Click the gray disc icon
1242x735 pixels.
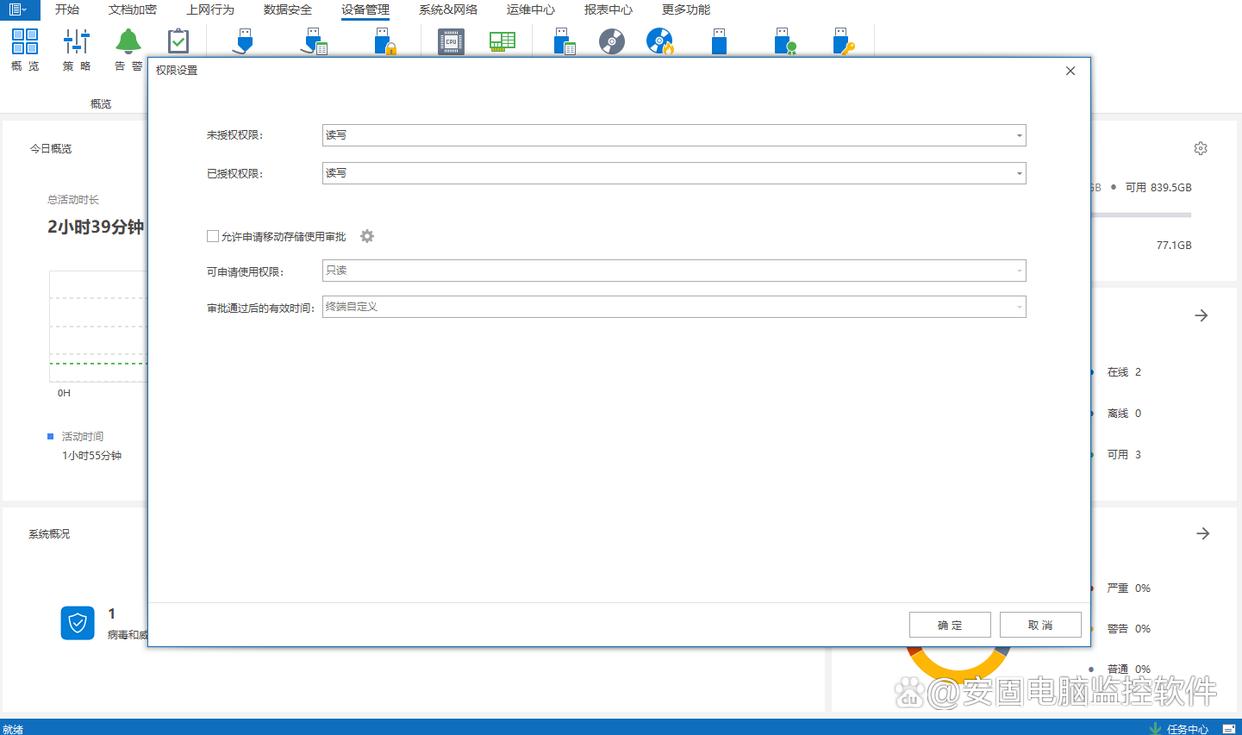click(612, 41)
